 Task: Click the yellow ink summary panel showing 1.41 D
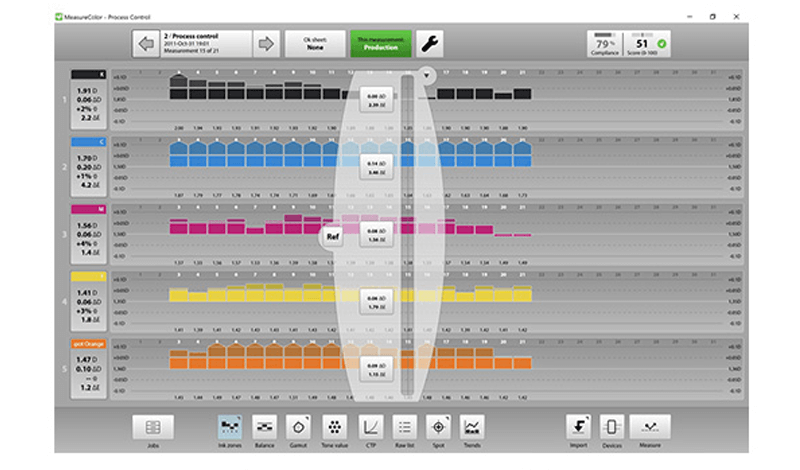tap(88, 306)
